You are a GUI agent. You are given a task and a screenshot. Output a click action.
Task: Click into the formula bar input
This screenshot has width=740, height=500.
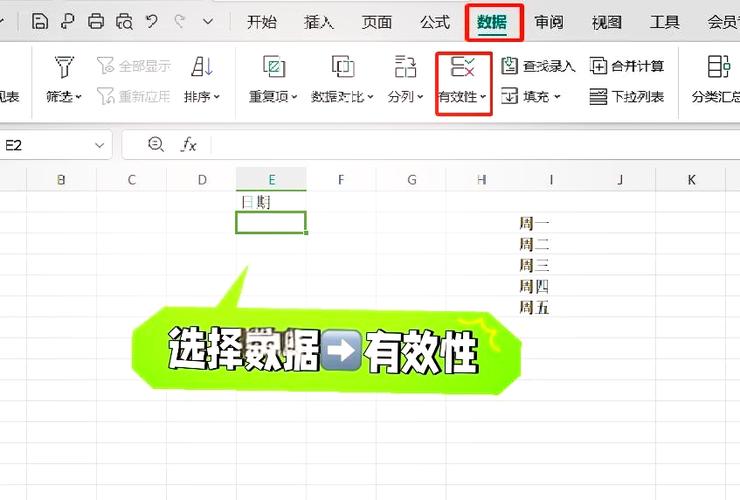pos(474,145)
